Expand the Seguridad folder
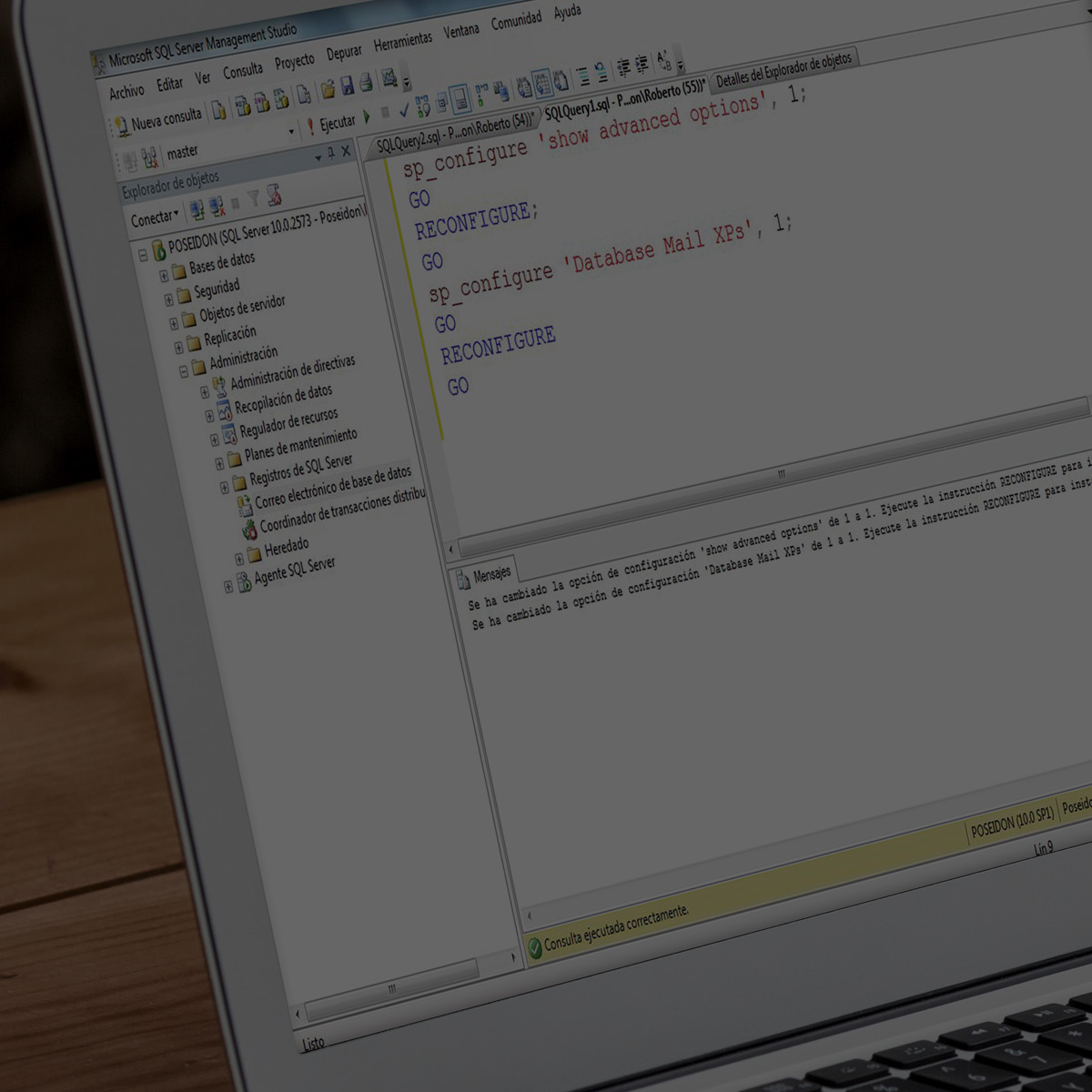Viewport: 1092px width, 1092px height. pos(168,298)
